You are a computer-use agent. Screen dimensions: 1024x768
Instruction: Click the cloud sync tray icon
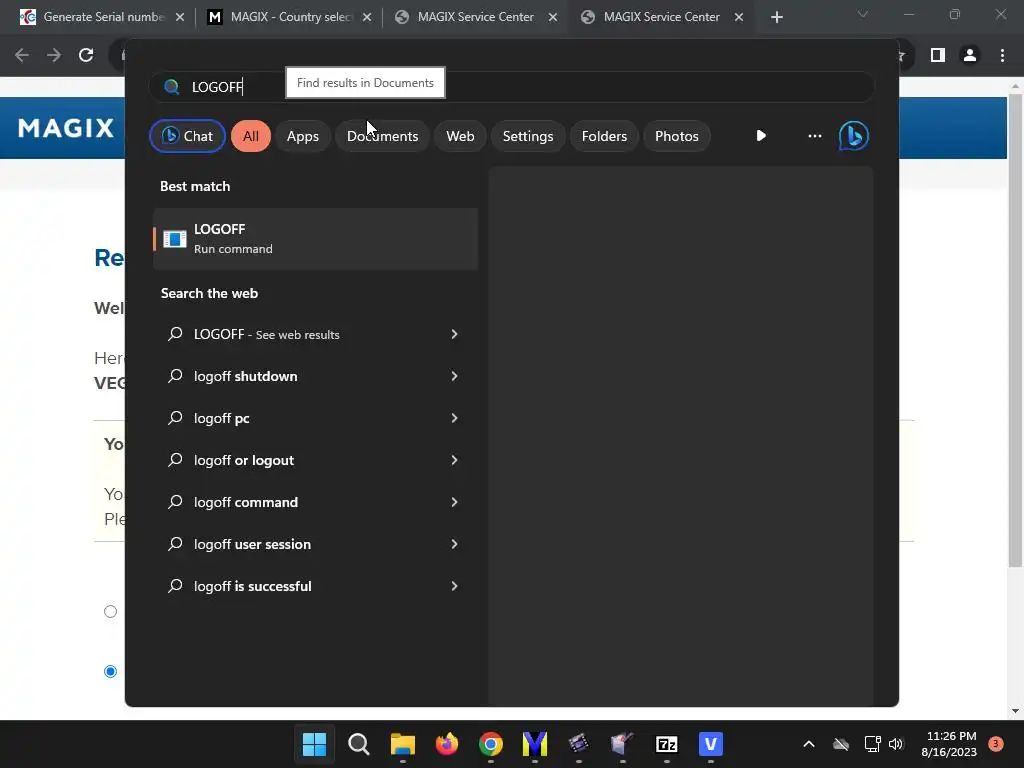pos(841,744)
